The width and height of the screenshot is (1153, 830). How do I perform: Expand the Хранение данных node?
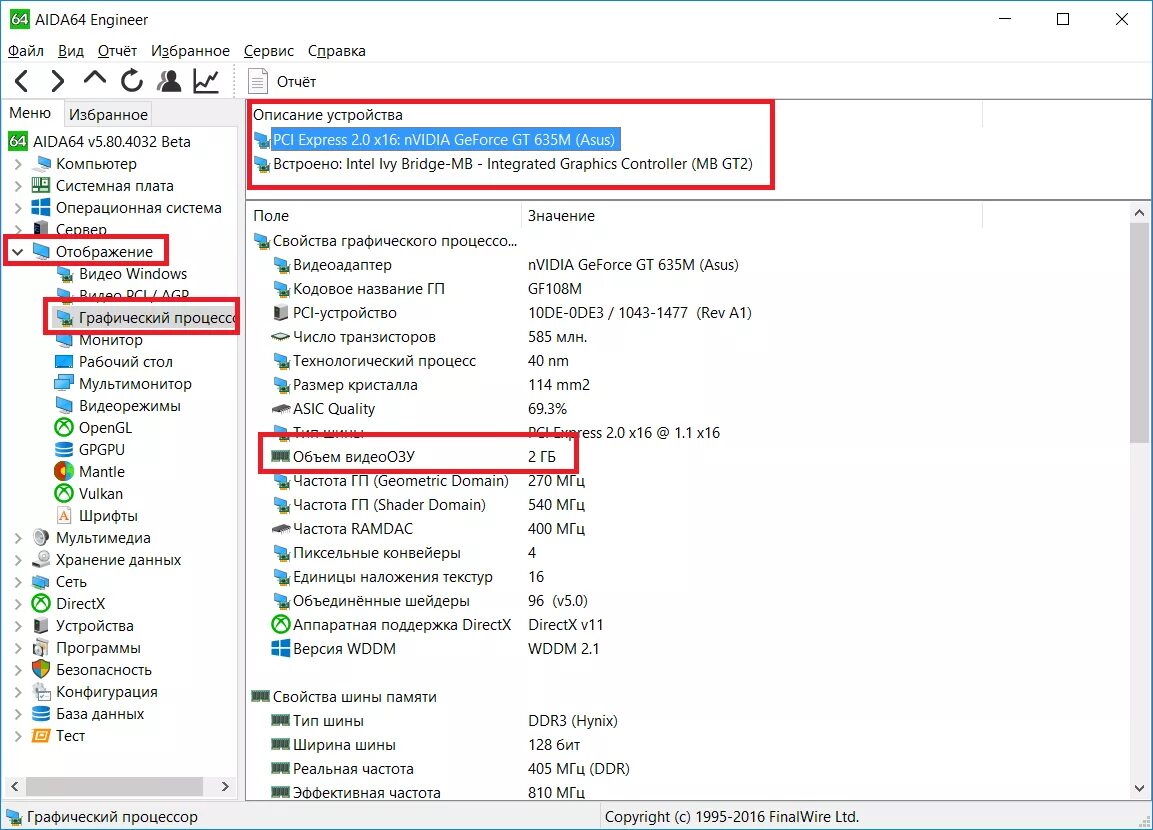tap(18, 560)
